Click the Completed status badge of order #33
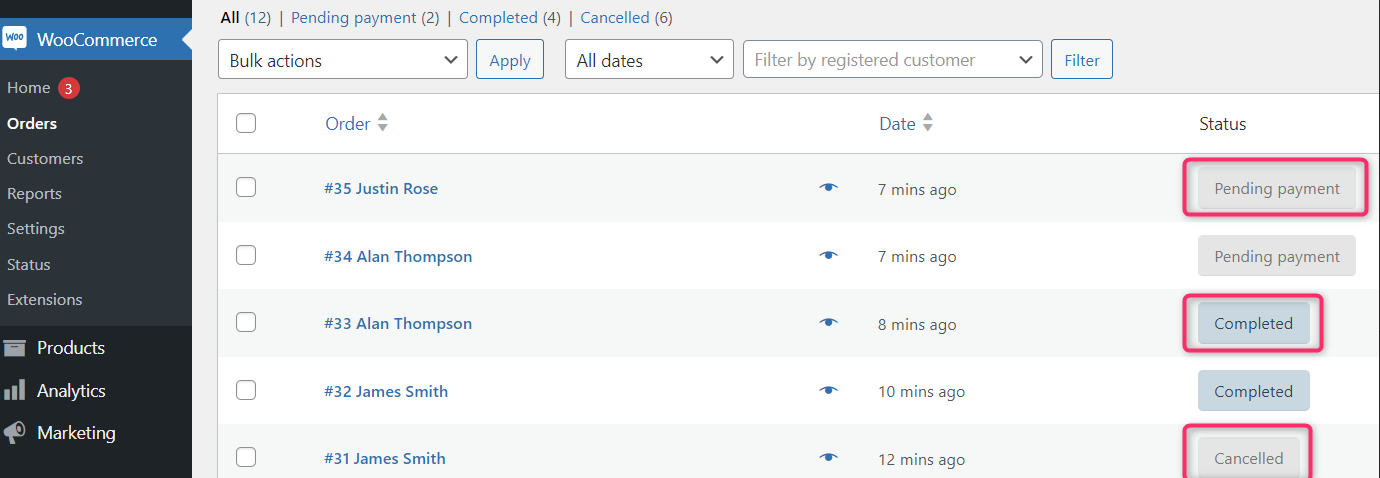 click(1254, 323)
